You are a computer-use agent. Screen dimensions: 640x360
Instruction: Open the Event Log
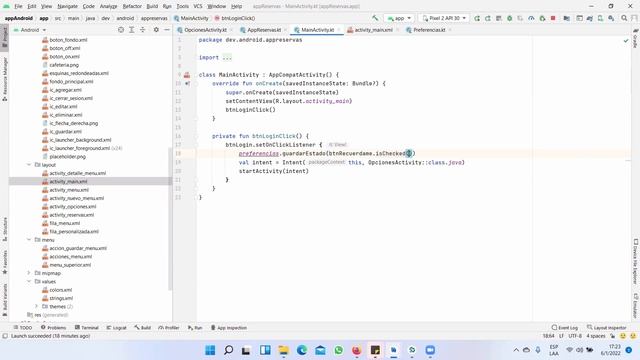565,328
